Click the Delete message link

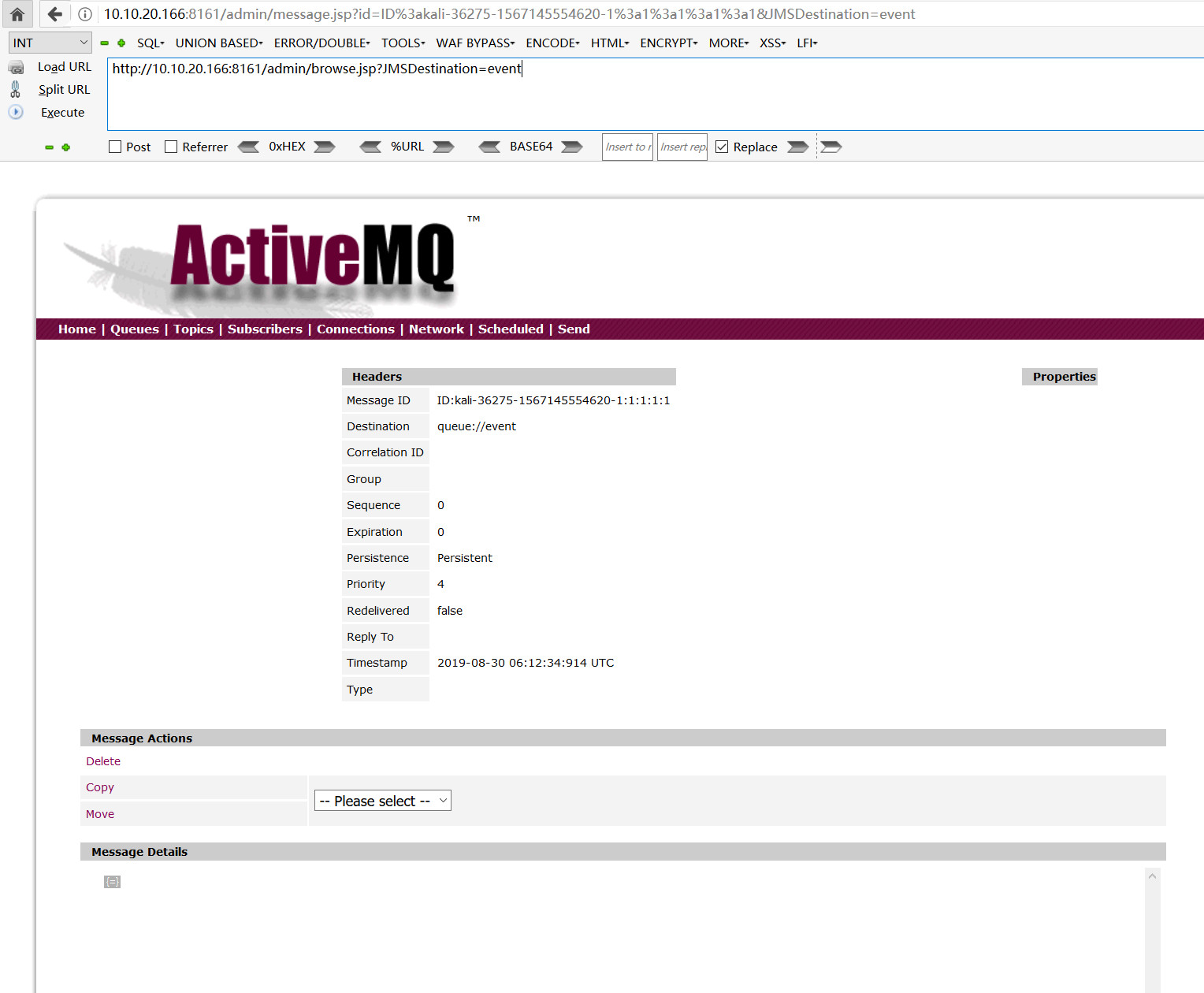point(103,761)
